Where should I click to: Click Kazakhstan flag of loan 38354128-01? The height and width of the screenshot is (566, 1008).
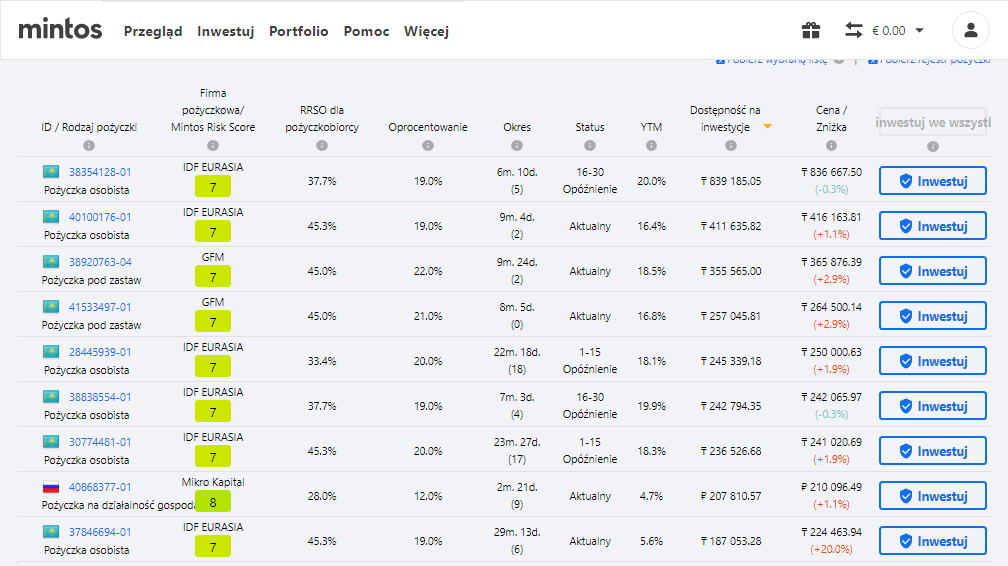[51, 172]
